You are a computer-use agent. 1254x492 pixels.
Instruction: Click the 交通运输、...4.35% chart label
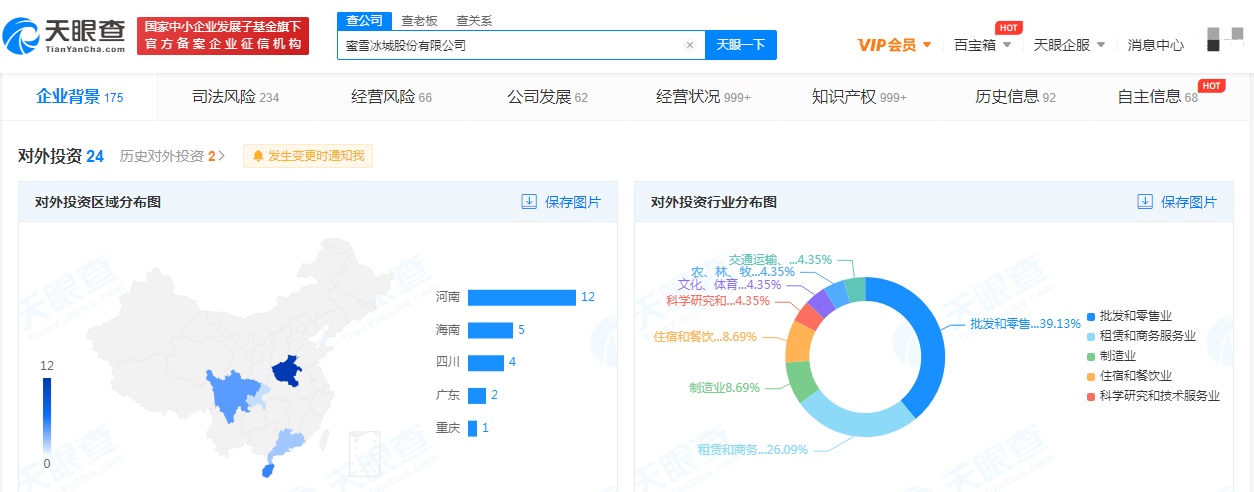pyautogui.click(x=780, y=259)
